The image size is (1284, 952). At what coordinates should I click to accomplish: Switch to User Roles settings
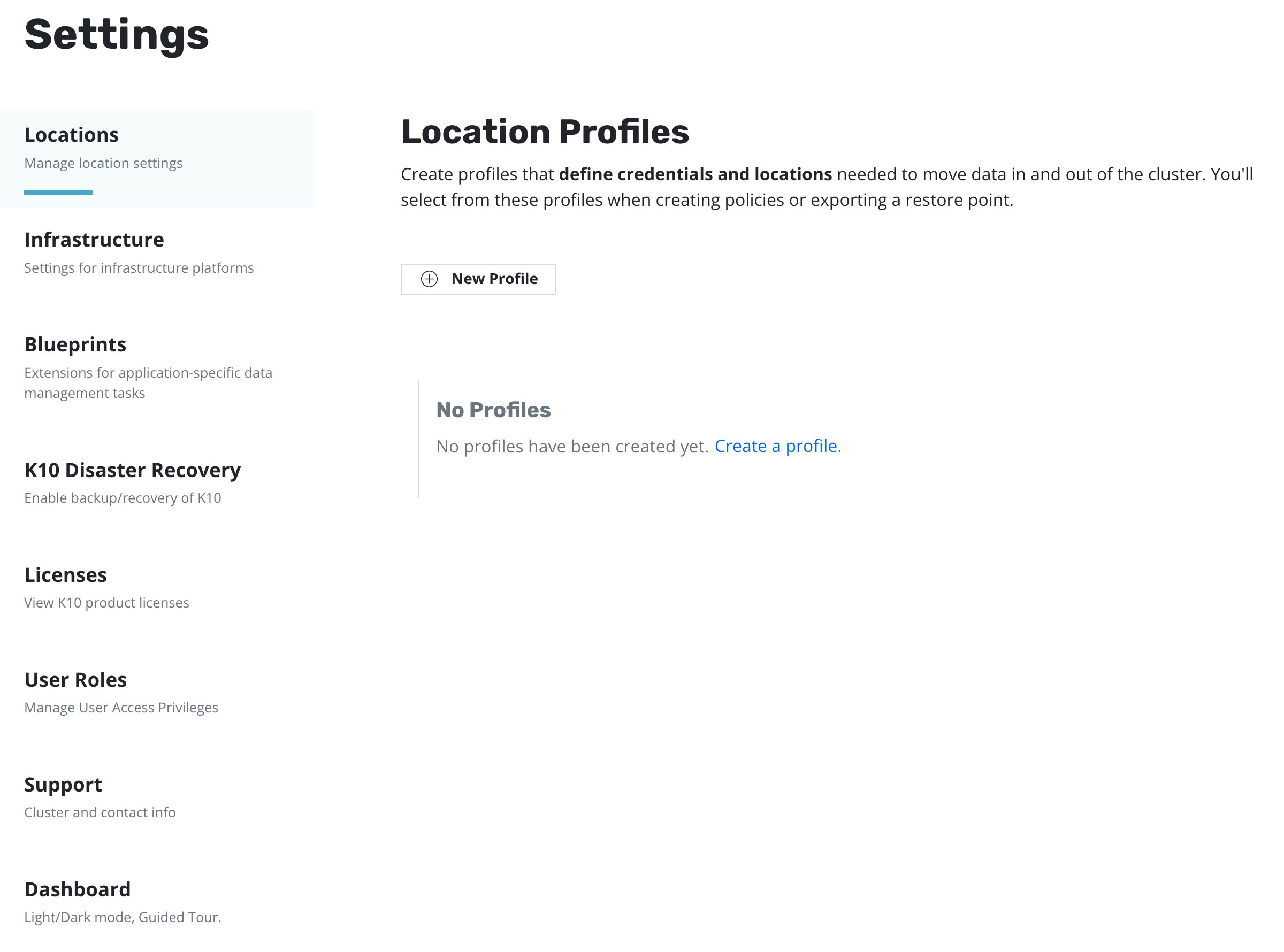click(x=75, y=680)
